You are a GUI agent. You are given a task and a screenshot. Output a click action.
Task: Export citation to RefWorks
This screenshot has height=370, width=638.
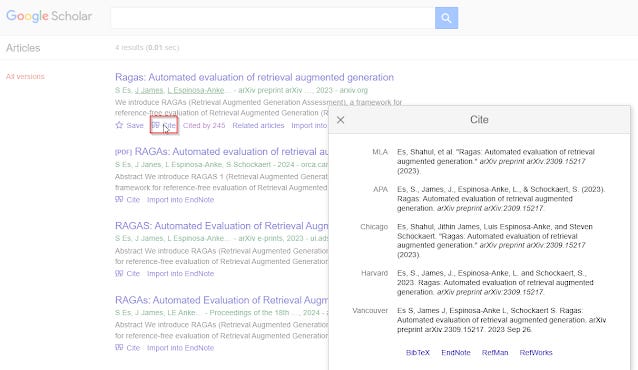[536, 352]
